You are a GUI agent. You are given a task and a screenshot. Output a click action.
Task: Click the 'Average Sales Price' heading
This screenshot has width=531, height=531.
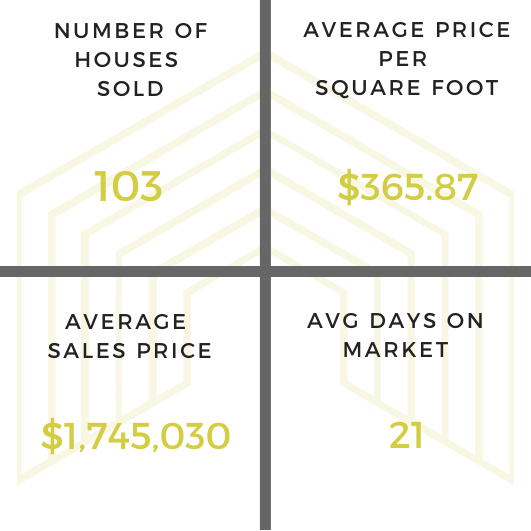pos(130,336)
